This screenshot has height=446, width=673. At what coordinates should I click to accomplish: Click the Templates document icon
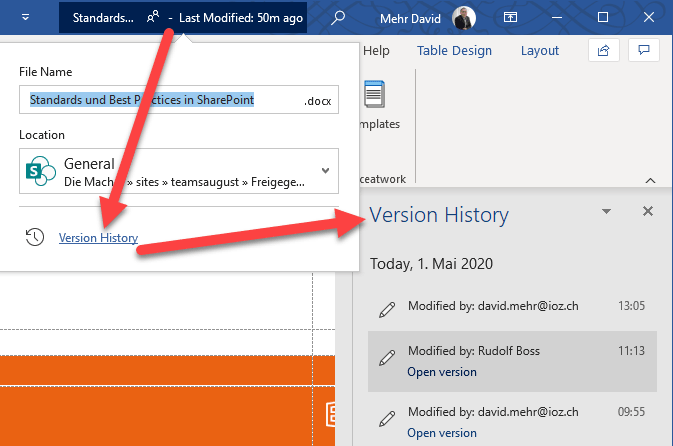point(374,97)
